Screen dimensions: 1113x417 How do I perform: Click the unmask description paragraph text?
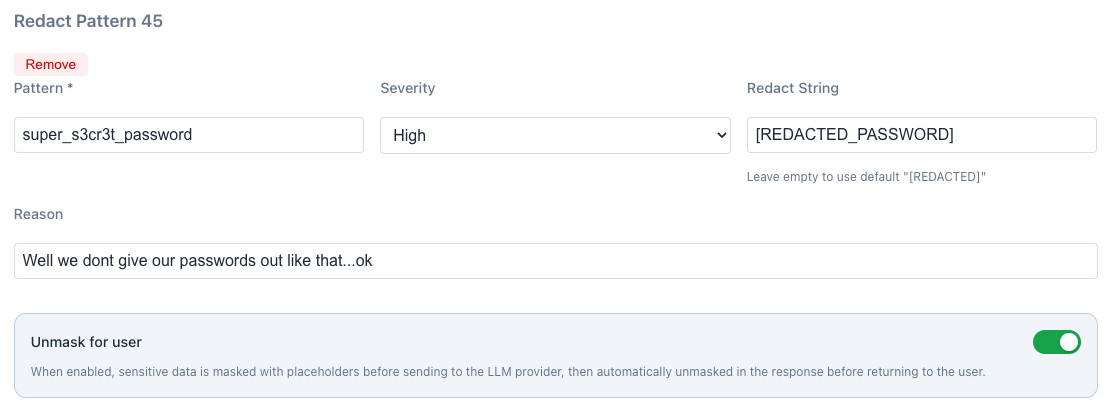coord(508,371)
